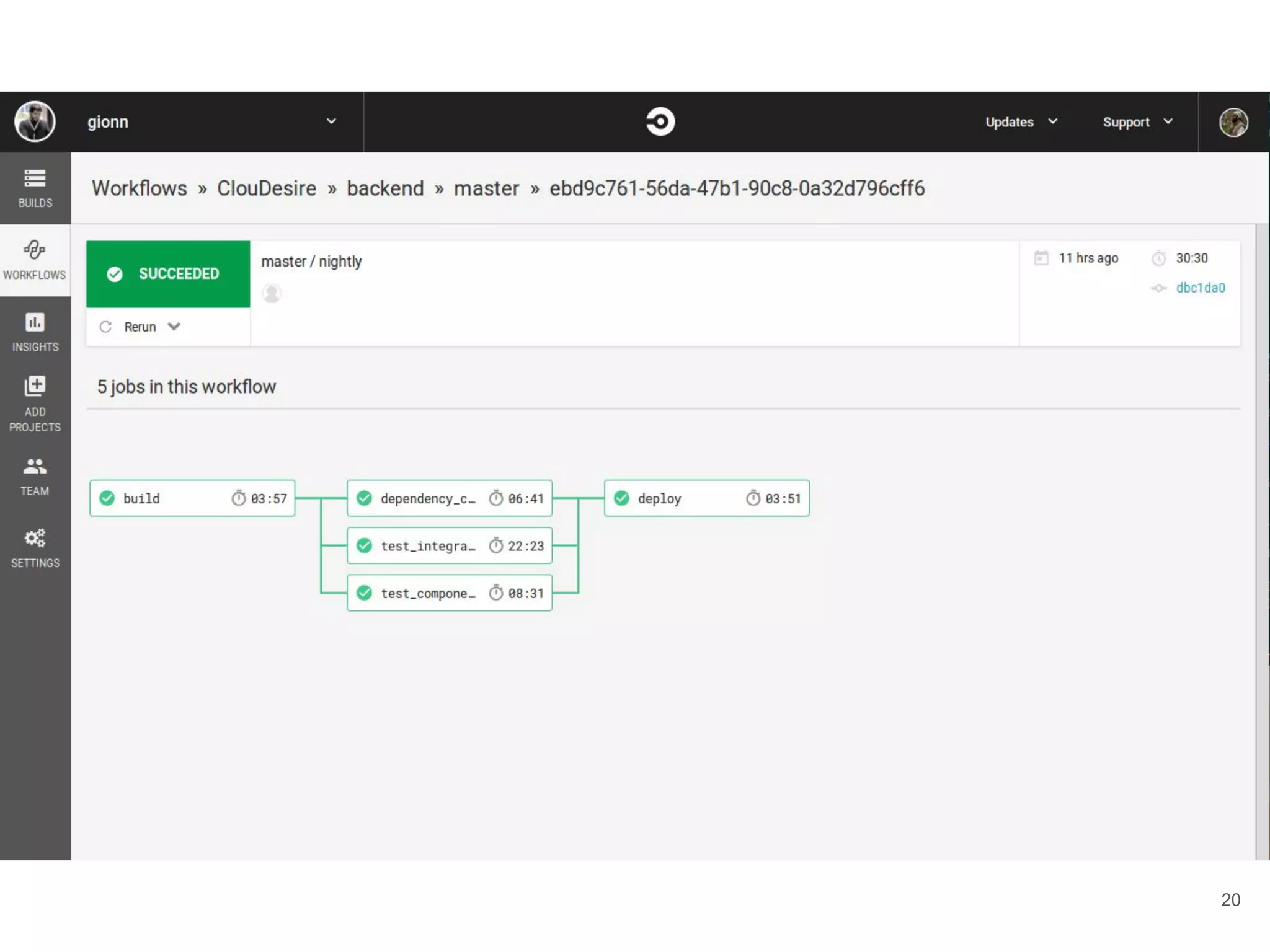Image resolution: width=1270 pixels, height=952 pixels.
Task: Open commit link dbc1da0
Action: [1200, 288]
